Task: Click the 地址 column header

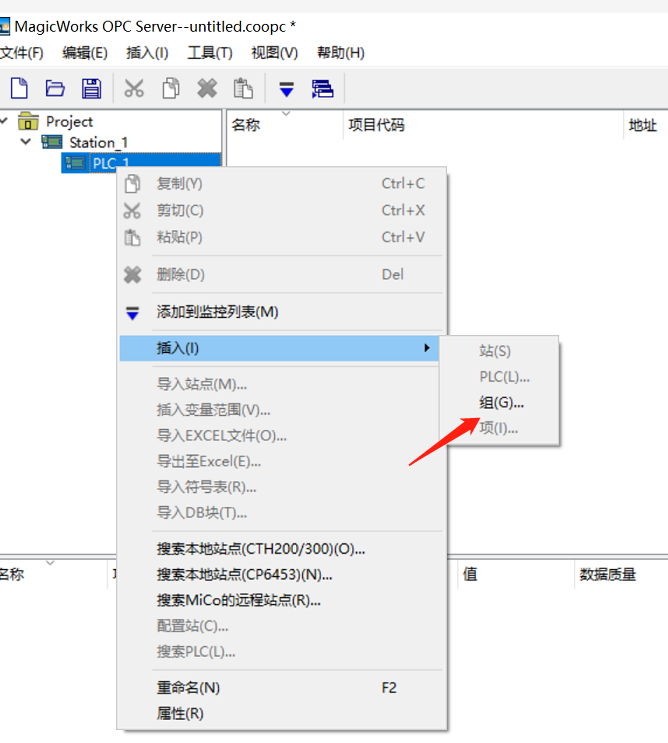Action: 646,125
